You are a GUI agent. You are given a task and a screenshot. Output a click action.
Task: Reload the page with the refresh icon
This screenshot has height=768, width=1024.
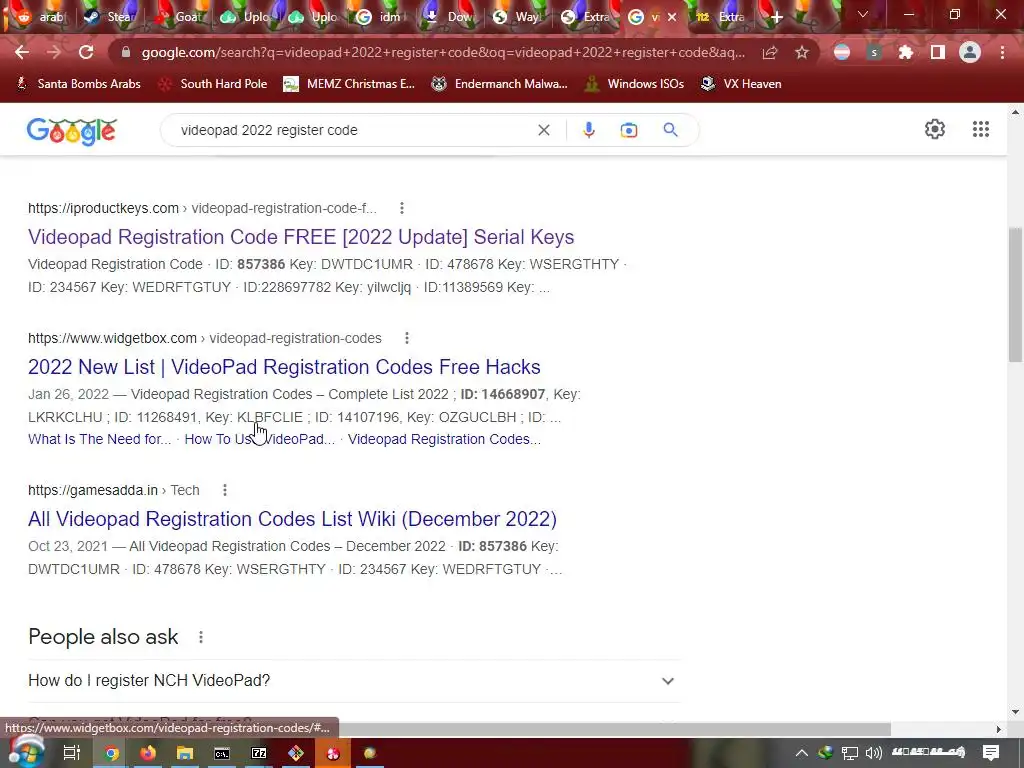[x=86, y=53]
